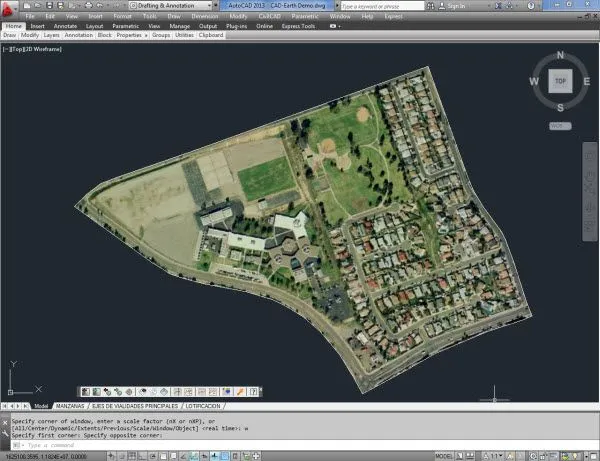Click the Plot printer icon
Screen dimensions: 600x461
pyautogui.click(x=88, y=6)
